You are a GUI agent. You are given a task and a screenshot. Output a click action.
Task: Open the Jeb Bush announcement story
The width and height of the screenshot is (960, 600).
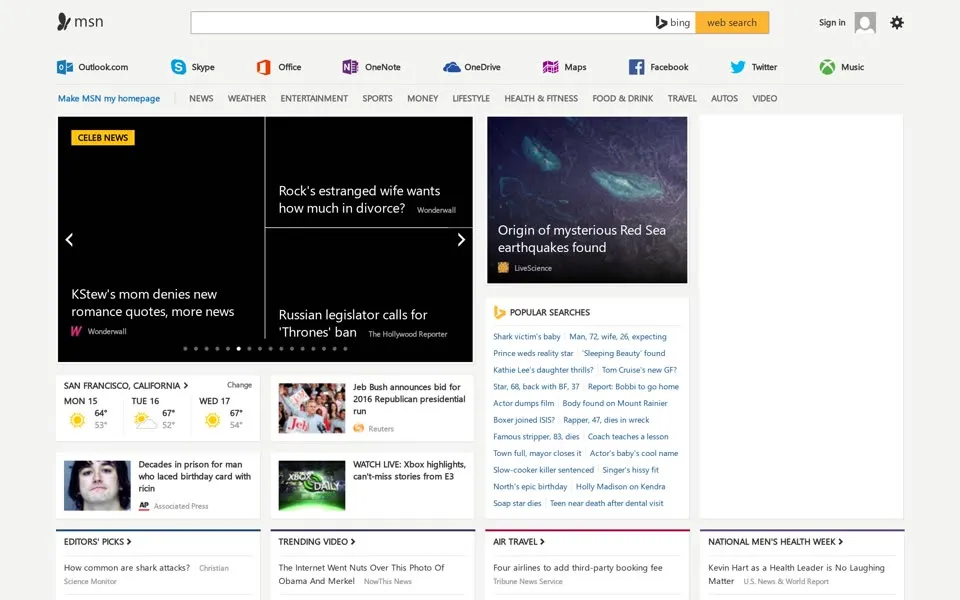point(409,399)
